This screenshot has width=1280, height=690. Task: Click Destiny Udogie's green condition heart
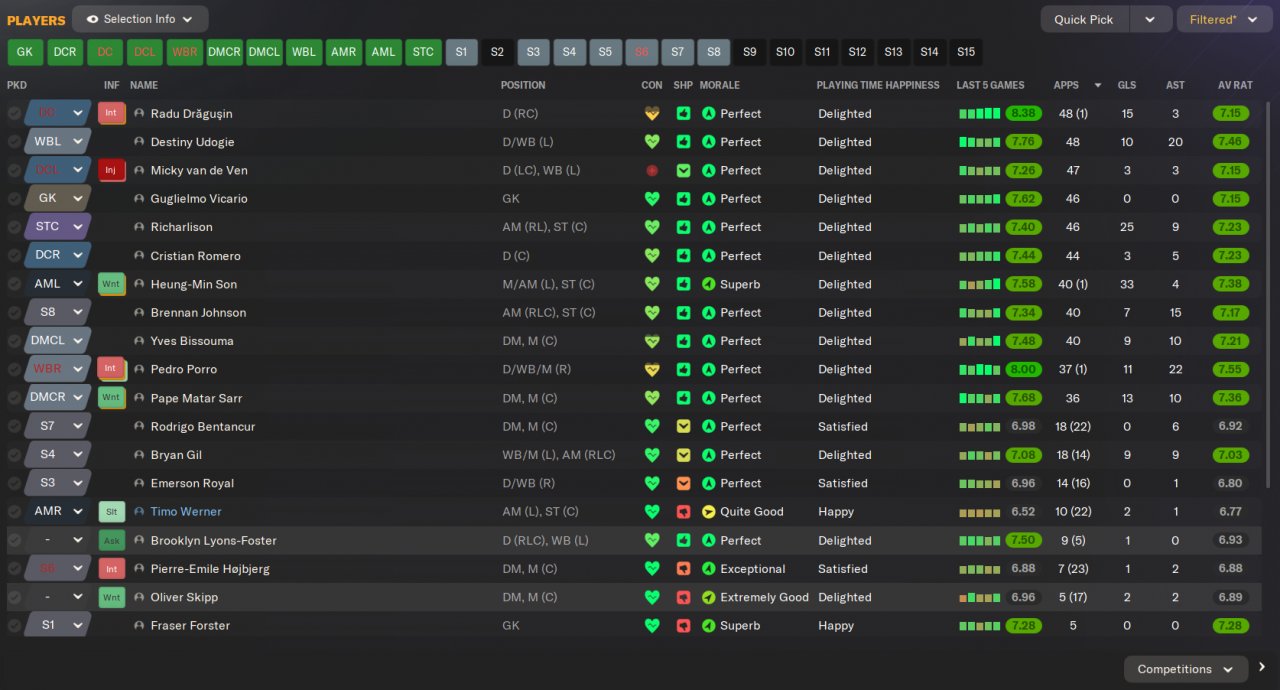[x=652, y=142]
